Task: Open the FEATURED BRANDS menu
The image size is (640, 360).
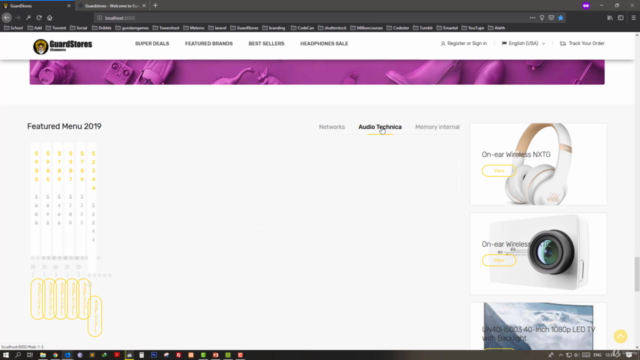Action: pos(209,43)
